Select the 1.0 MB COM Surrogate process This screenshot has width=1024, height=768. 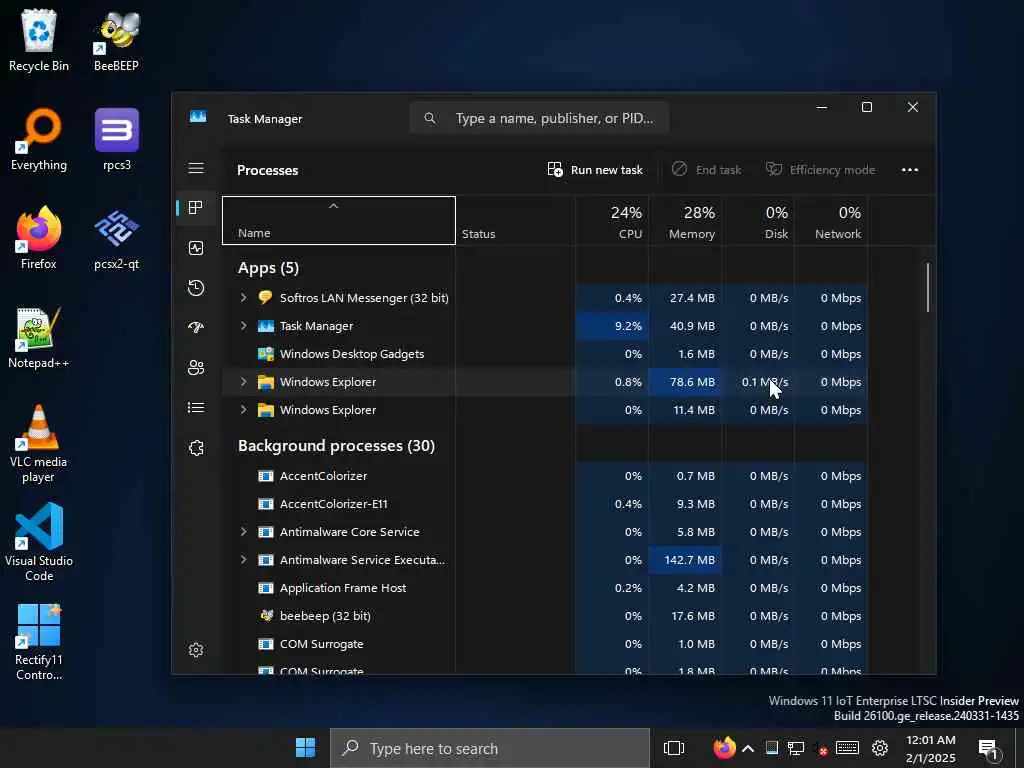tap(545, 644)
